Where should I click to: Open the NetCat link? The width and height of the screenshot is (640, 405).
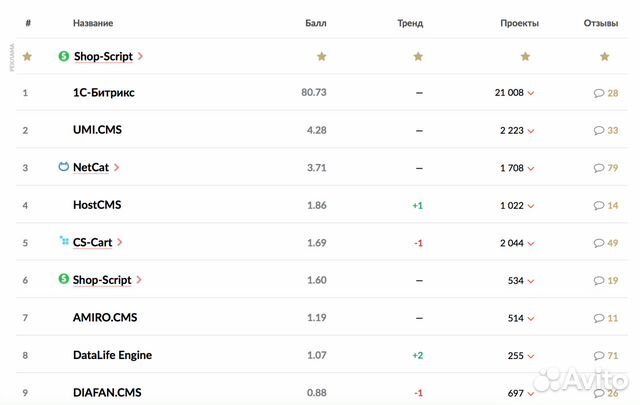[91, 167]
